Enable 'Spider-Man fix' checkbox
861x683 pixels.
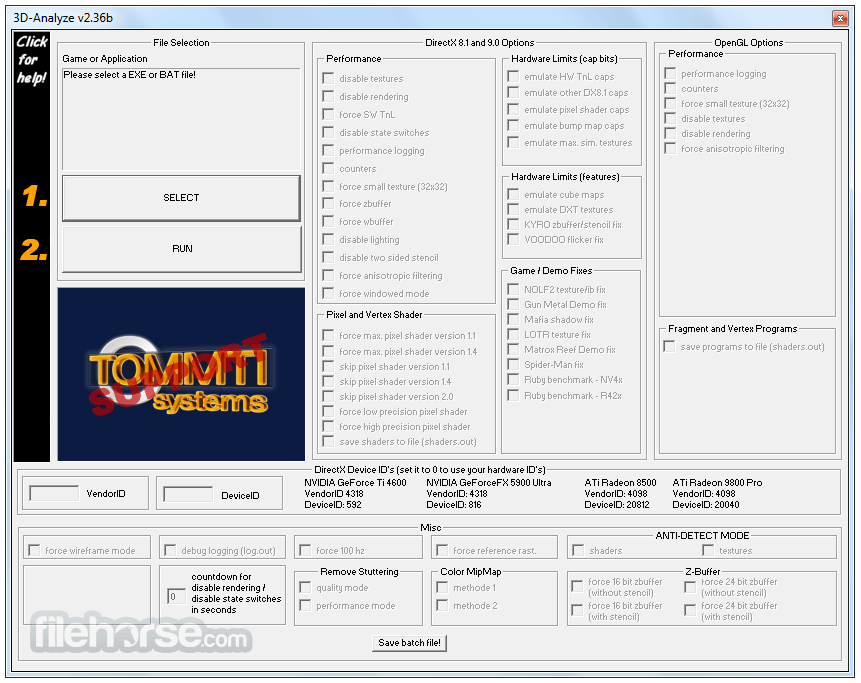click(513, 364)
